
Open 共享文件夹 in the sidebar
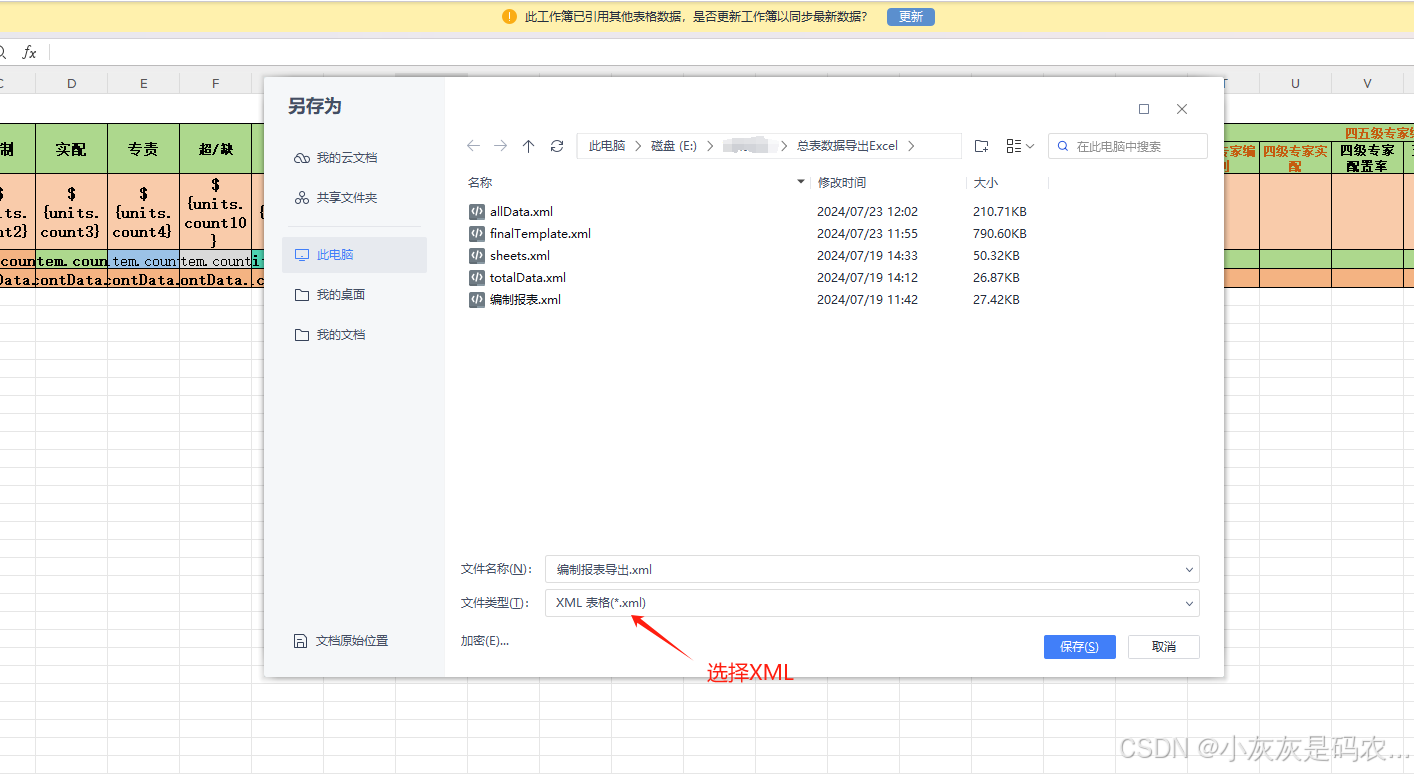pos(355,198)
